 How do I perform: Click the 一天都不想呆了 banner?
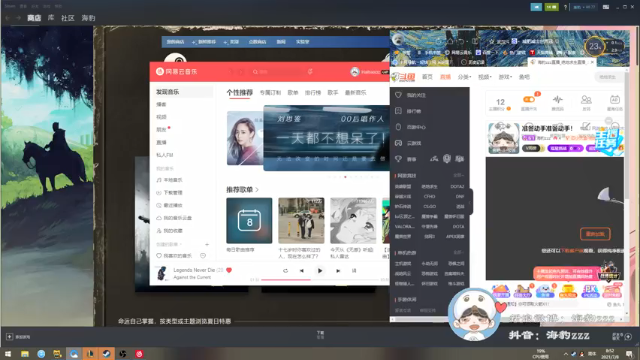(327, 138)
